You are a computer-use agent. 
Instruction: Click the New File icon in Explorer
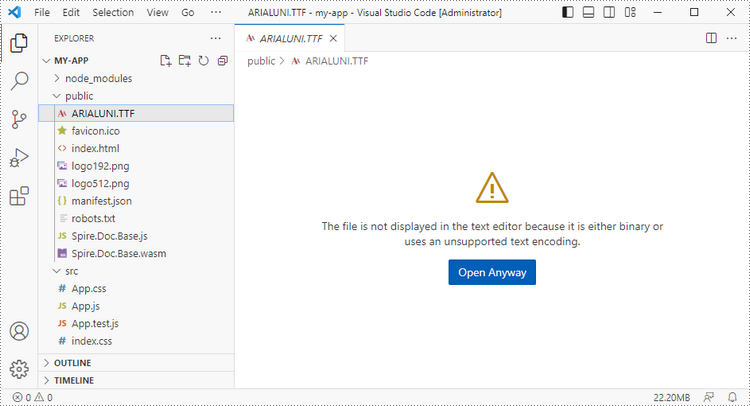click(166, 61)
